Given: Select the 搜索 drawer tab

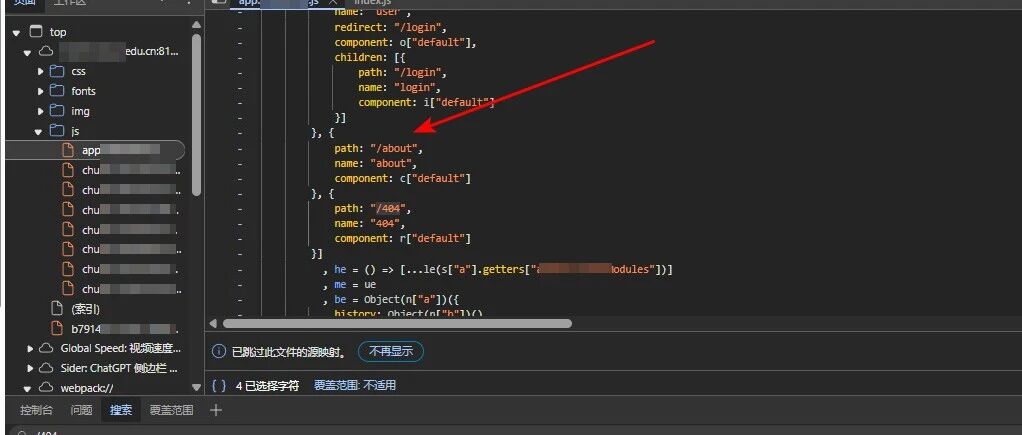Looking at the screenshot, I should [x=121, y=410].
